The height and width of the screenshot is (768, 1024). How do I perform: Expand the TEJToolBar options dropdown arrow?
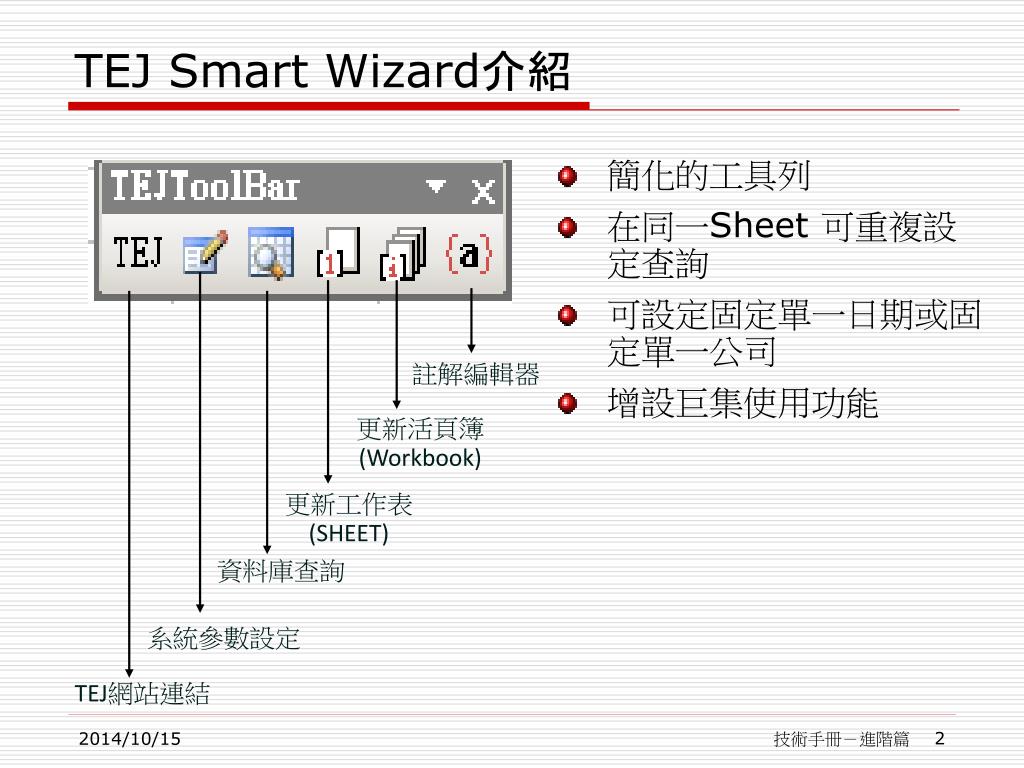436,187
